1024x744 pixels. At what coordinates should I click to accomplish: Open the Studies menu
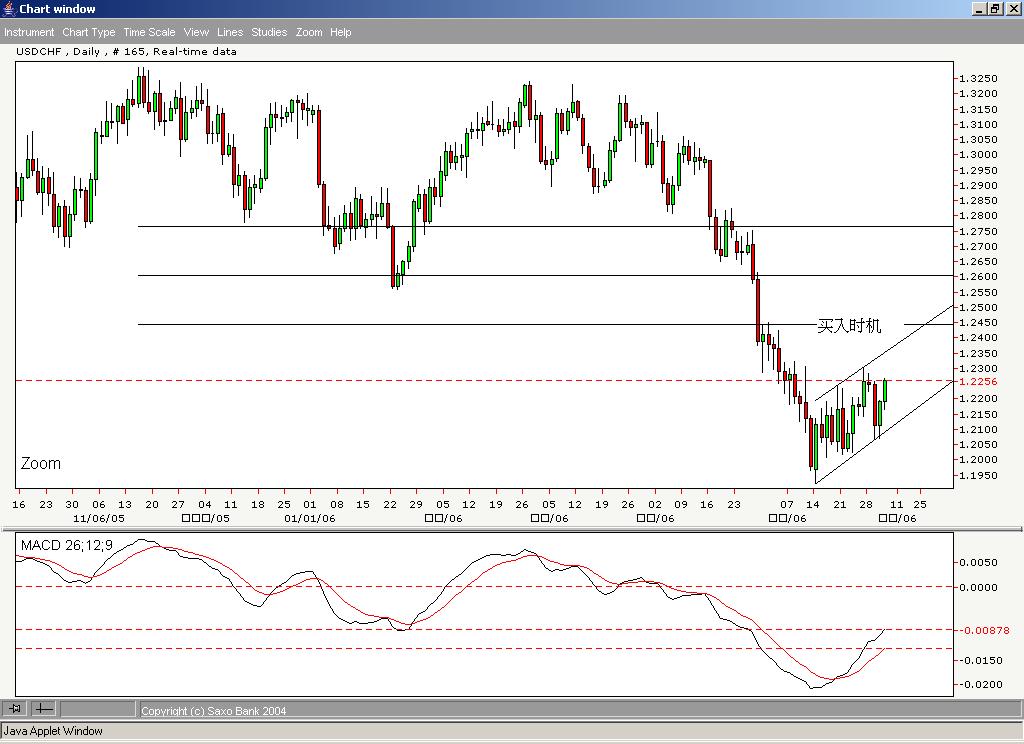point(269,32)
